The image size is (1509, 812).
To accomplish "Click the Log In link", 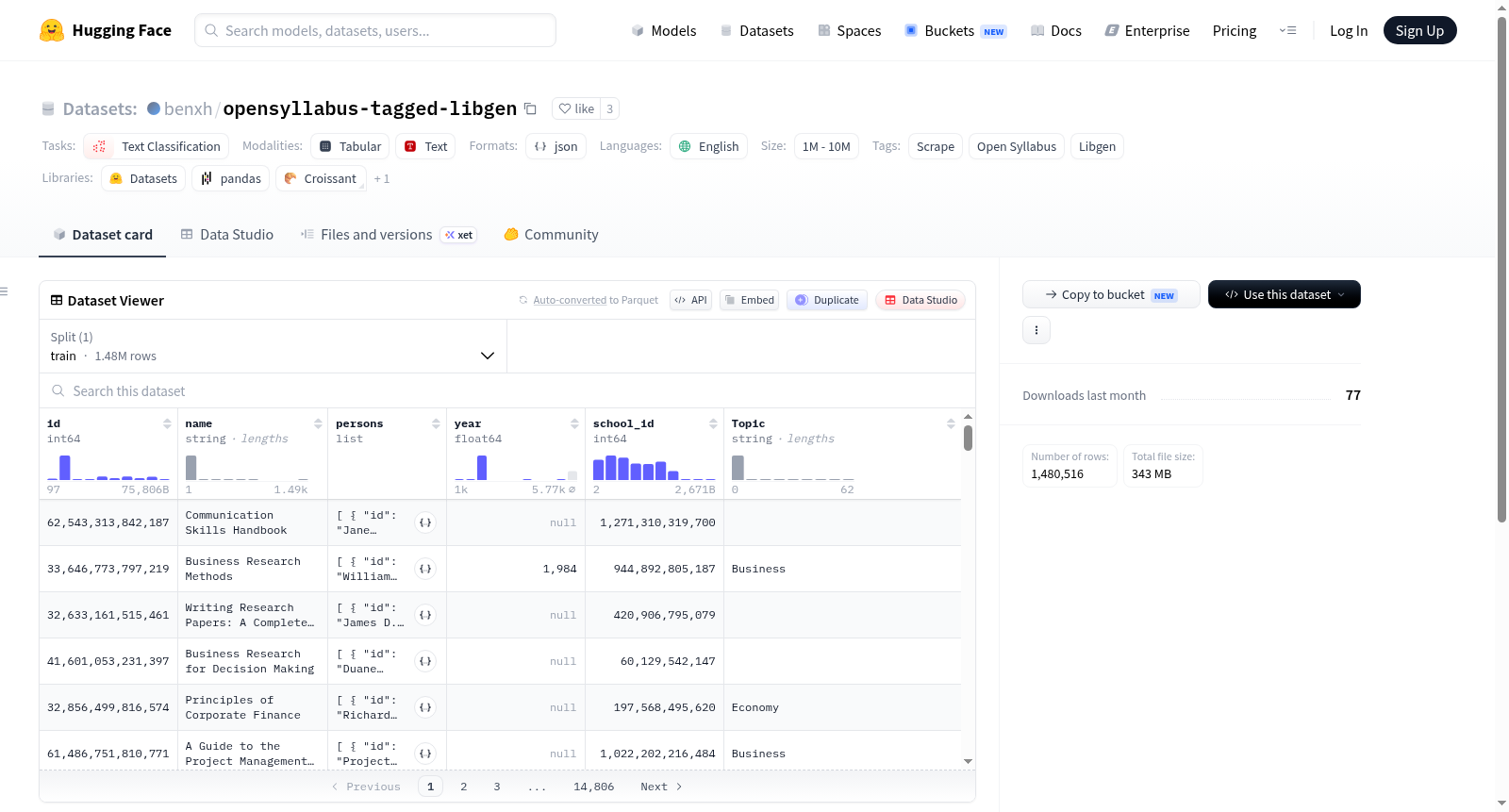I will click(1349, 30).
